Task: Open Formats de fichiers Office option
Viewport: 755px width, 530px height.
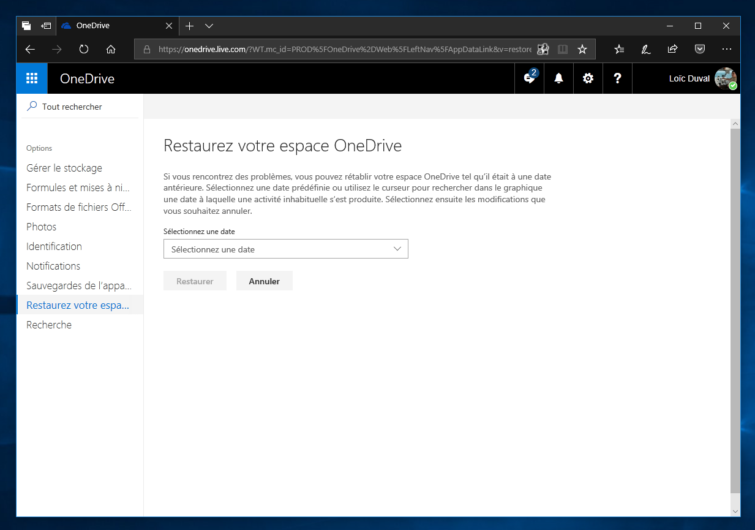Action: click(x=78, y=207)
